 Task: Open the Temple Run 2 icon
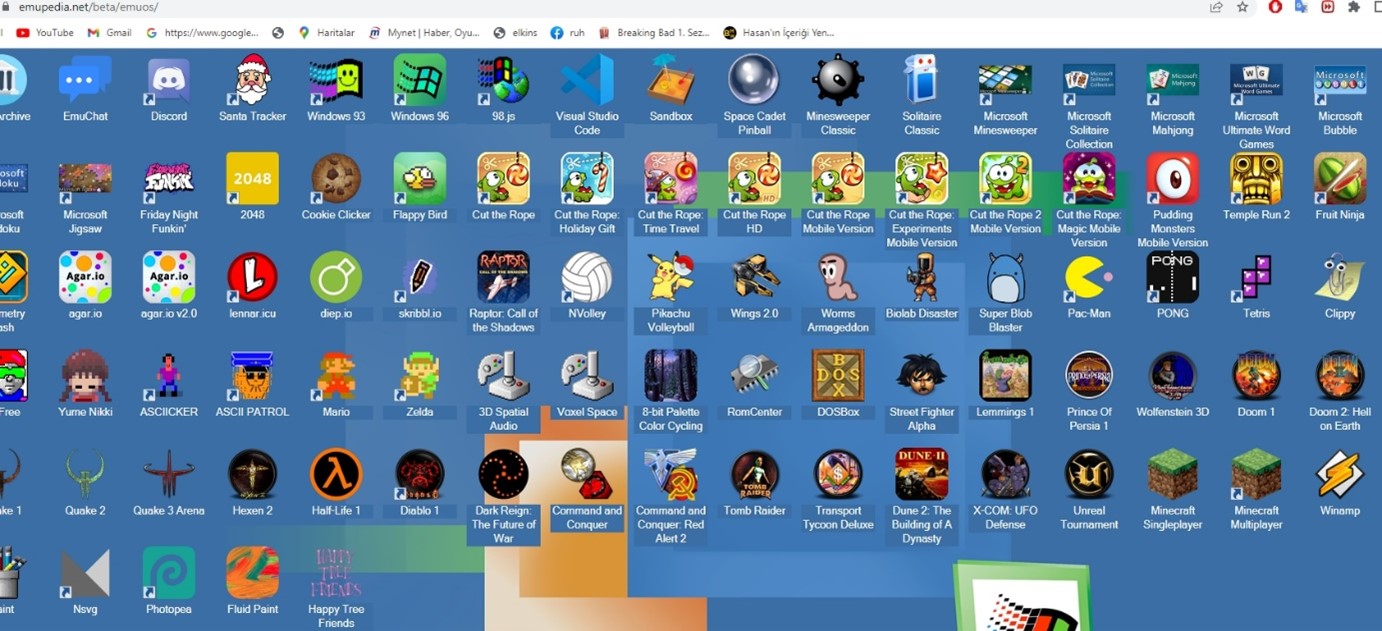[x=1256, y=180]
